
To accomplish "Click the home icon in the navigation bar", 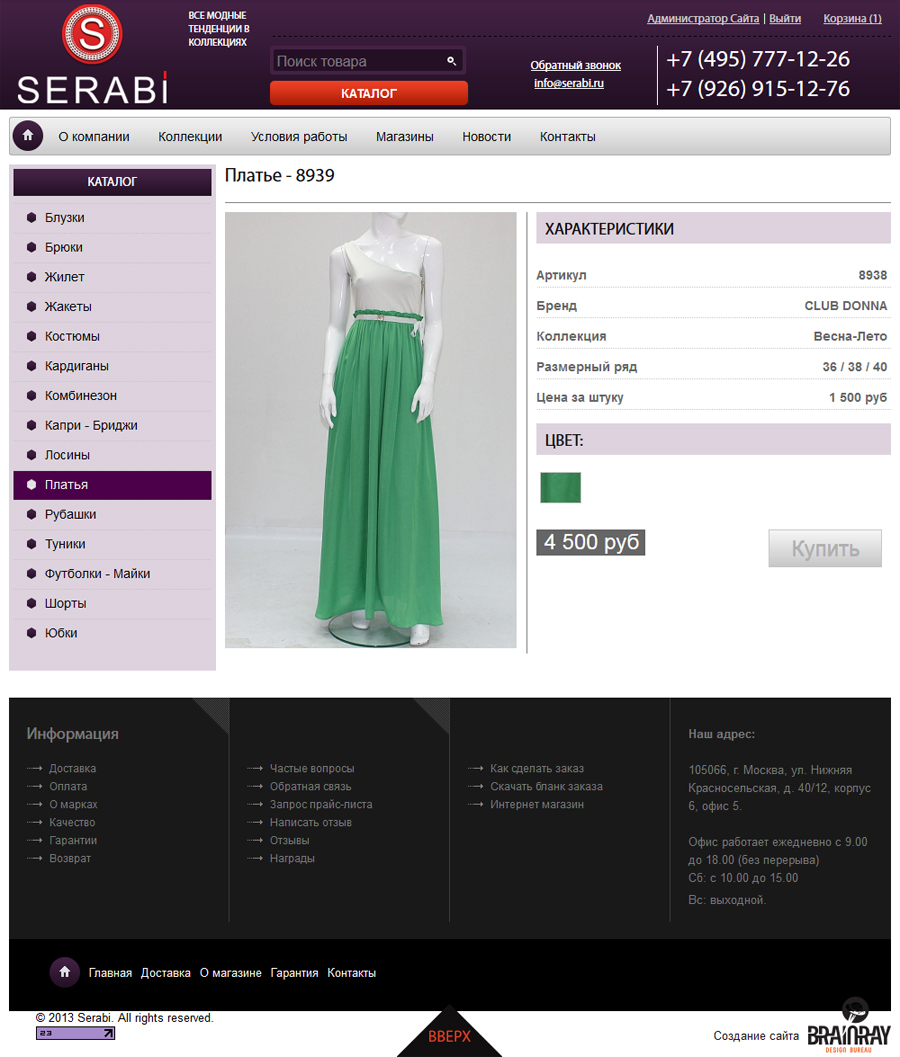I will coord(28,135).
